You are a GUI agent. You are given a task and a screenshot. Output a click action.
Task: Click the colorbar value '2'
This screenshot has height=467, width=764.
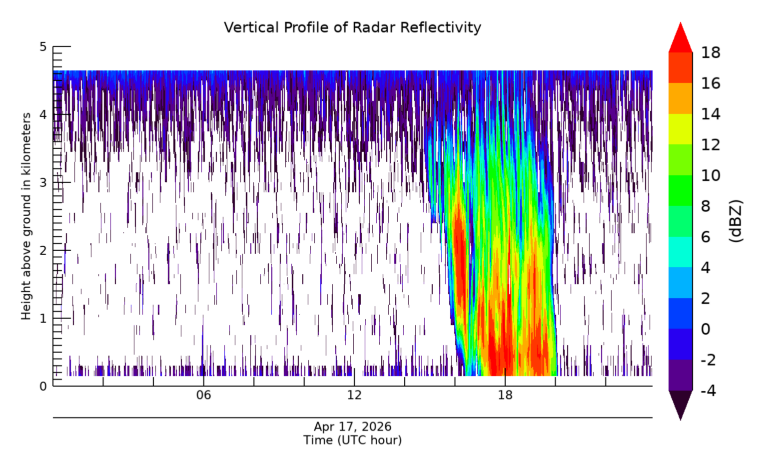pyautogui.click(x=706, y=298)
